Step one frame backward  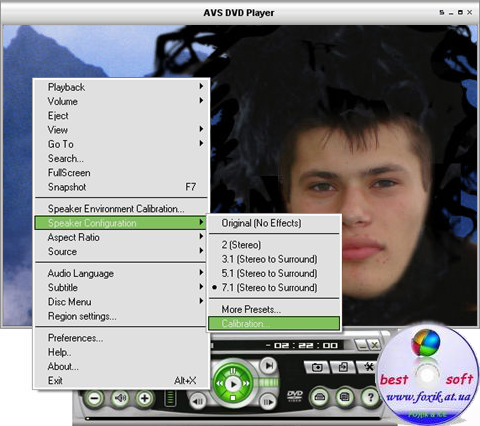point(198,401)
